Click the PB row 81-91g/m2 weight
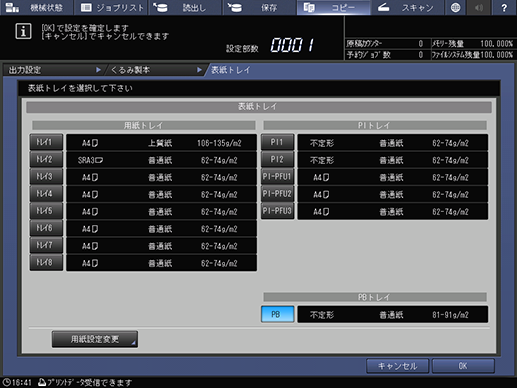 (x=450, y=315)
